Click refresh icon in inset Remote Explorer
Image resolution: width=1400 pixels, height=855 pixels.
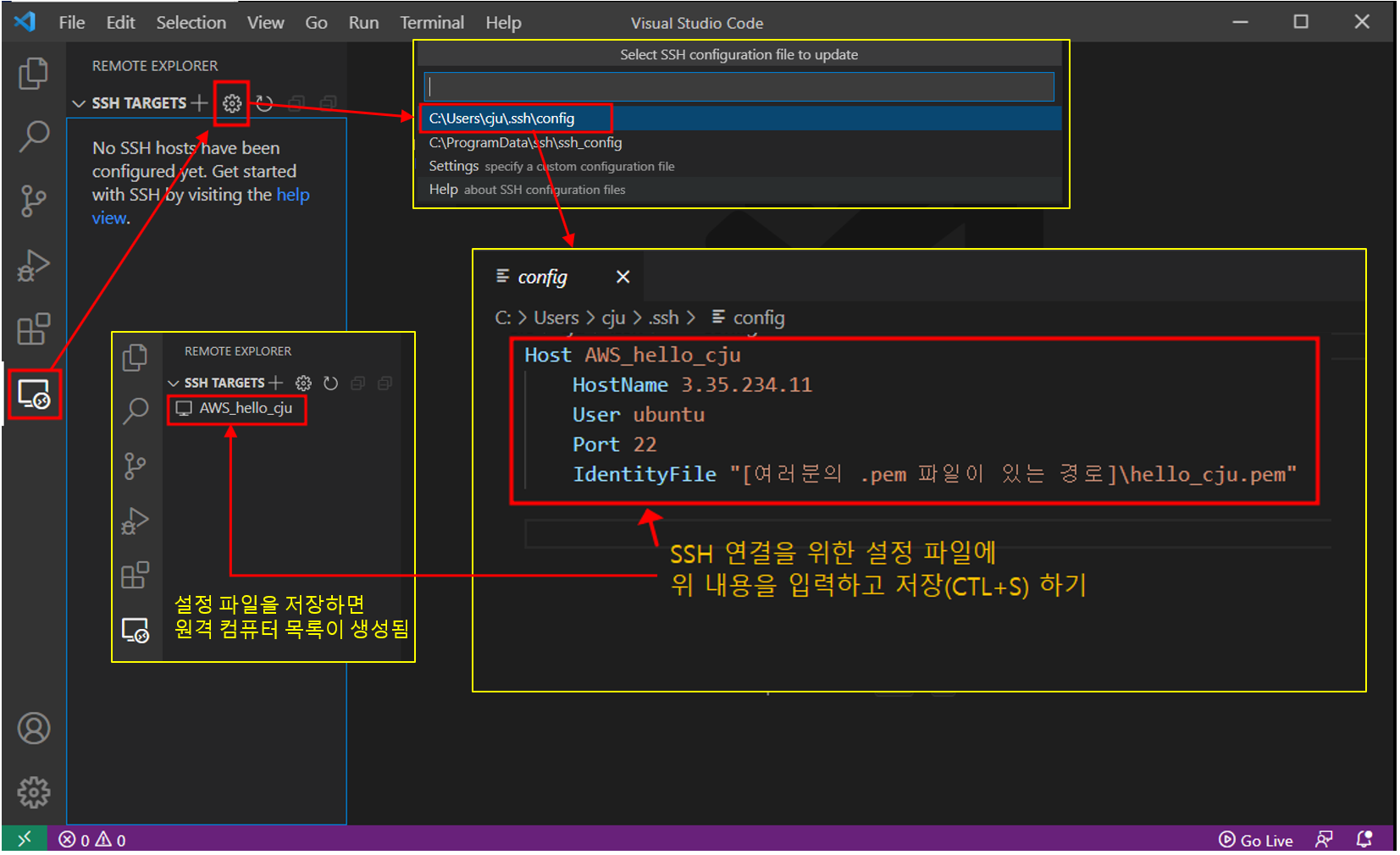[330, 383]
